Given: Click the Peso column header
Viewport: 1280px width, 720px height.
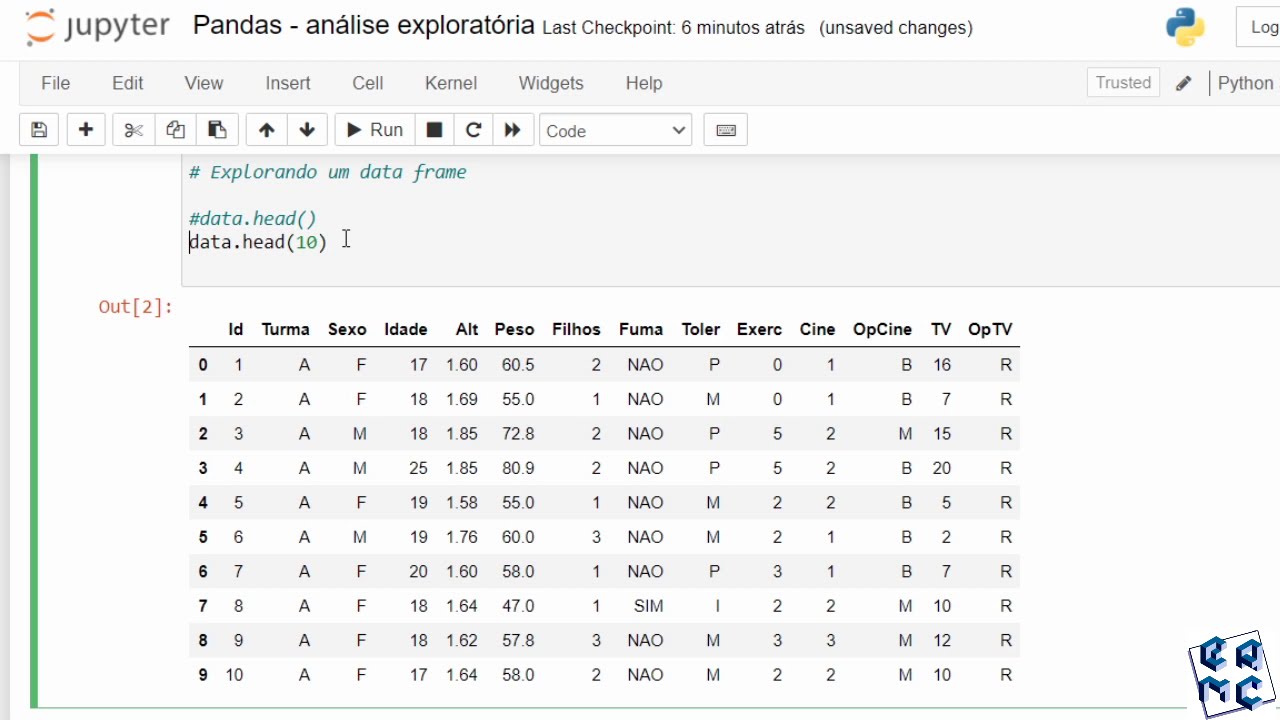Looking at the screenshot, I should tap(514, 329).
